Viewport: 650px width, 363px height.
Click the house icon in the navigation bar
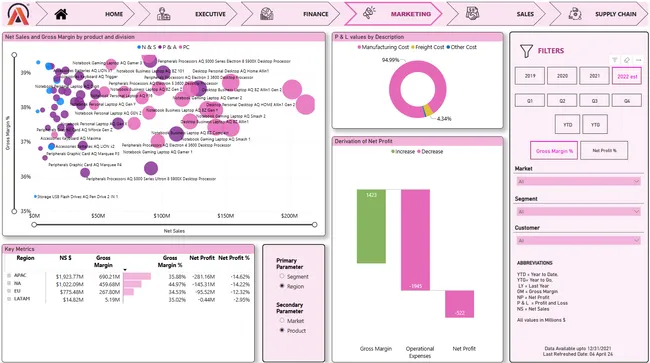click(61, 14)
